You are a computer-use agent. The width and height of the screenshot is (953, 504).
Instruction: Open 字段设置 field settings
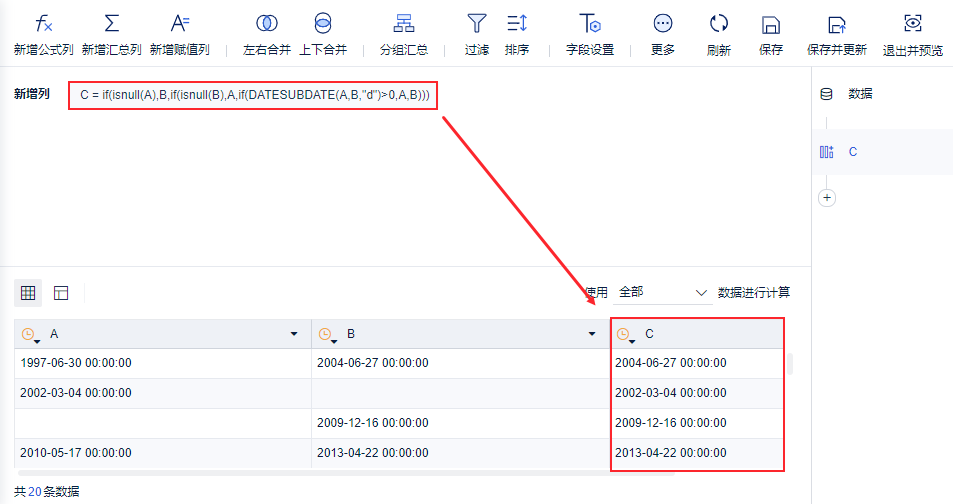(590, 35)
